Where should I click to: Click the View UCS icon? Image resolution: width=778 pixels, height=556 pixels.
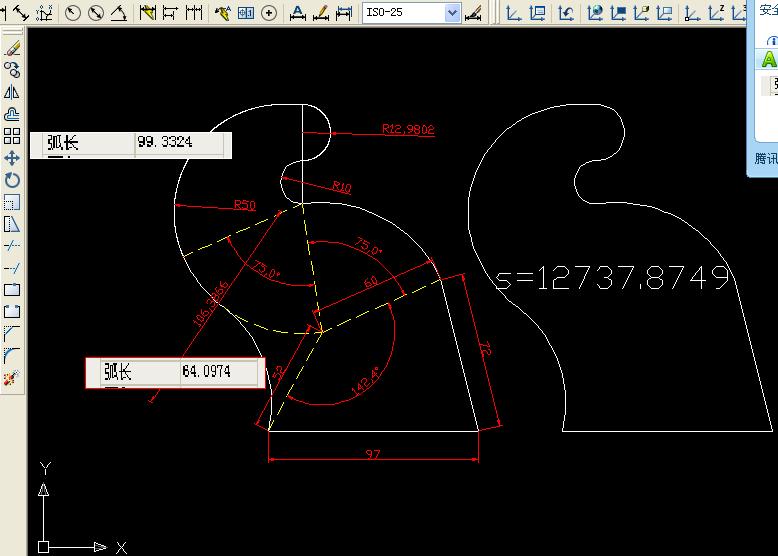664,12
